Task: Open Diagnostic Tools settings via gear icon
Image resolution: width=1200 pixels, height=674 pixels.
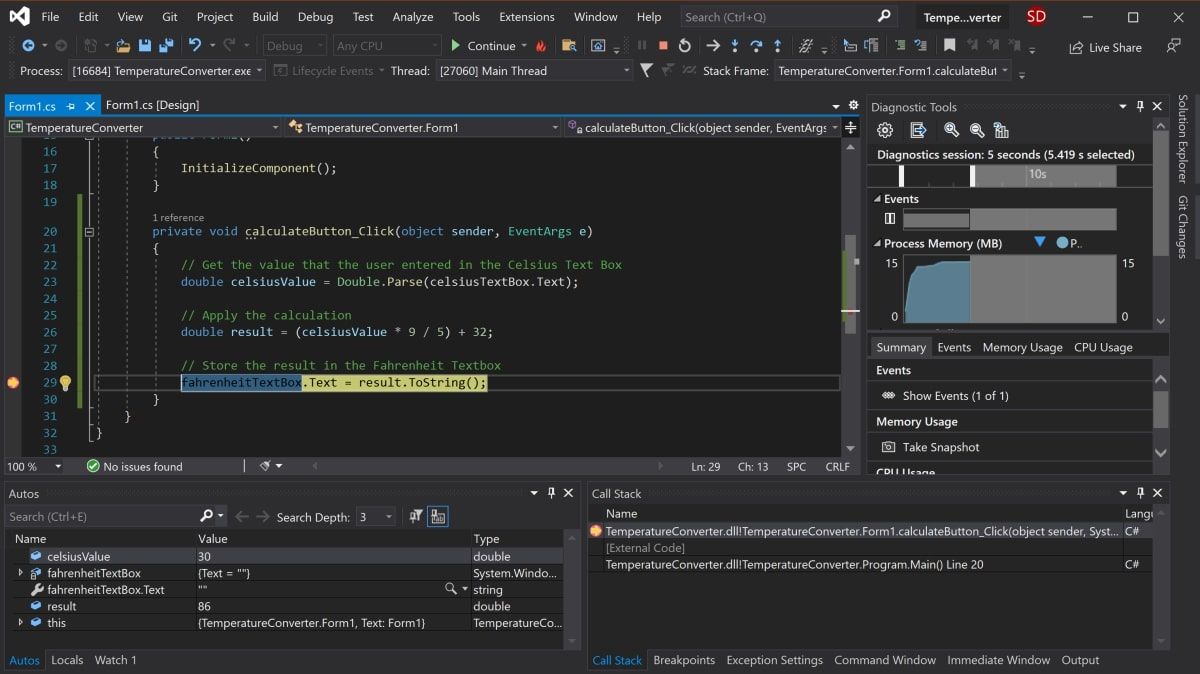Action: (x=885, y=130)
